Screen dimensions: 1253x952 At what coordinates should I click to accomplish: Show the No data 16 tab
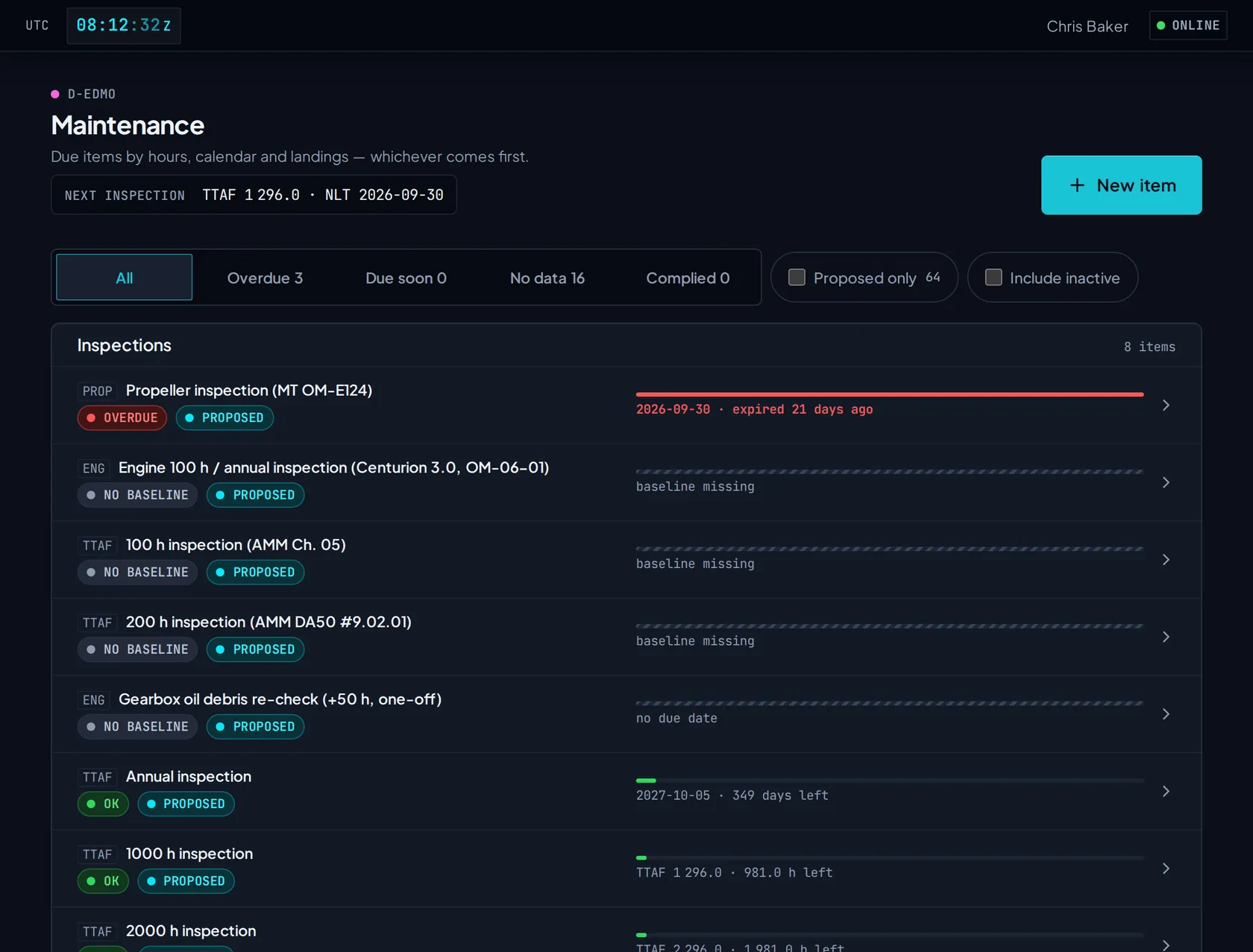(x=547, y=277)
